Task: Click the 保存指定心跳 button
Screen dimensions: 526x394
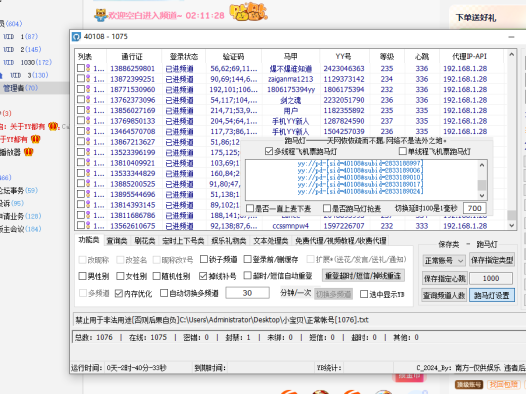Action: (x=444, y=278)
